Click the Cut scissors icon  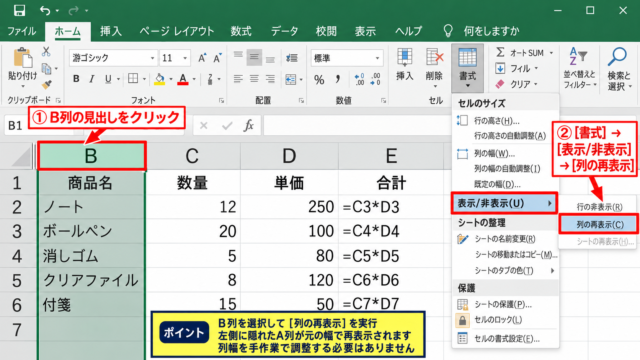46,51
